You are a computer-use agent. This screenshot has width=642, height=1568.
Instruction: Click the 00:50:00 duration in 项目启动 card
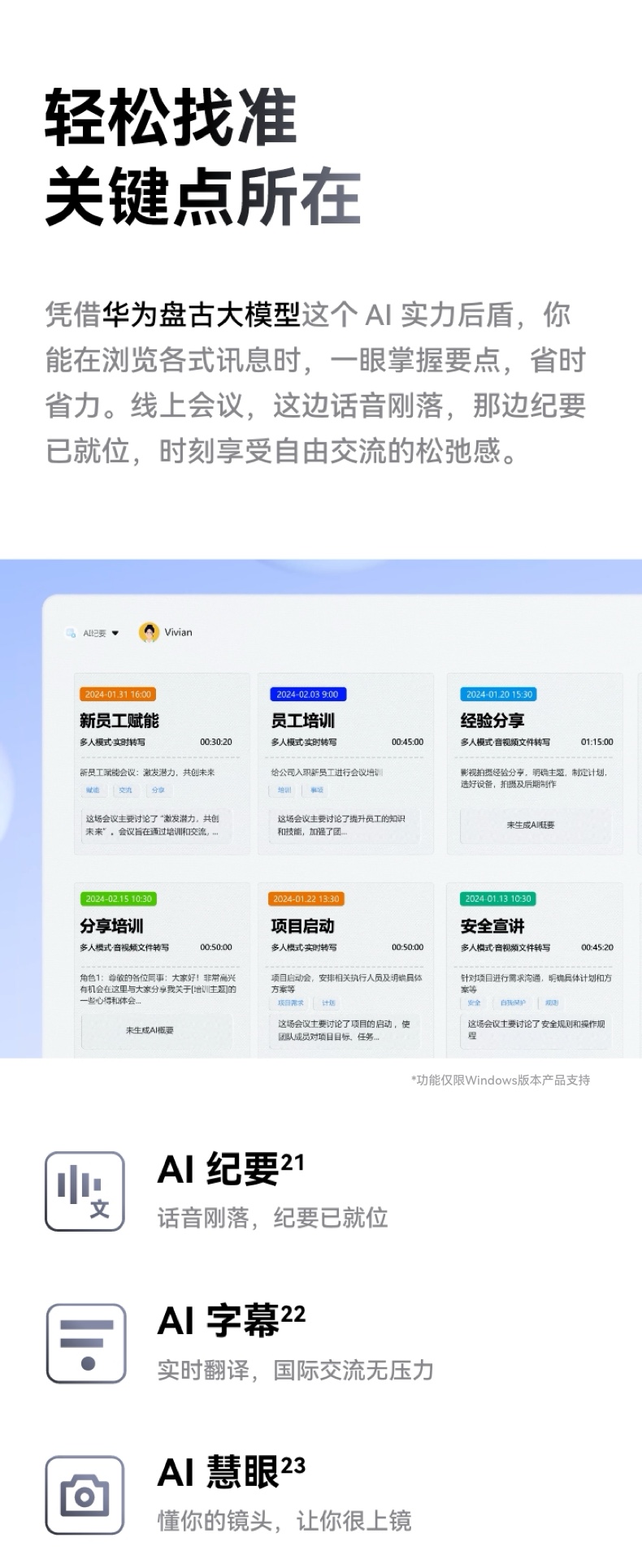point(407,947)
